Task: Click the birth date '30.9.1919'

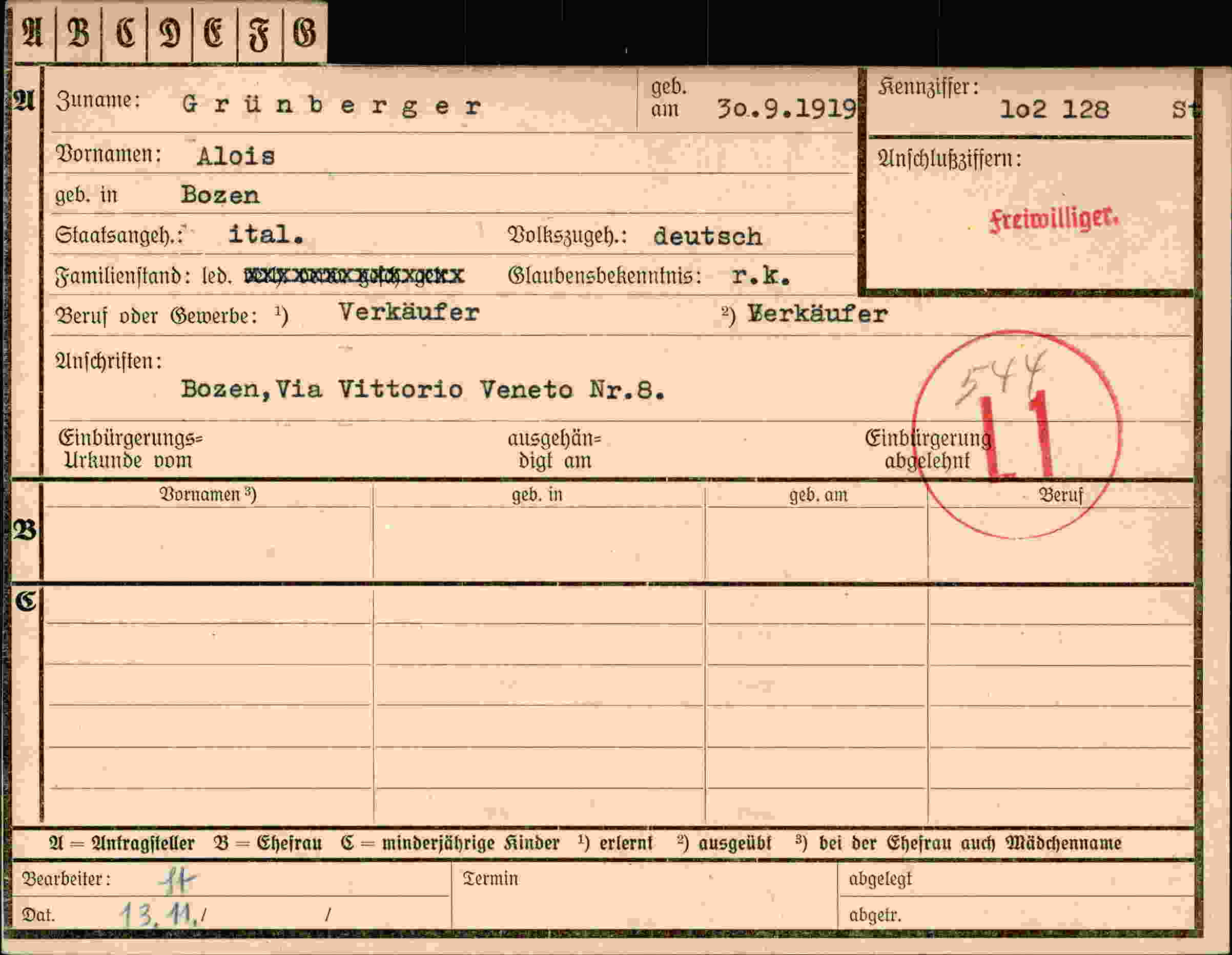Action: tap(787, 108)
